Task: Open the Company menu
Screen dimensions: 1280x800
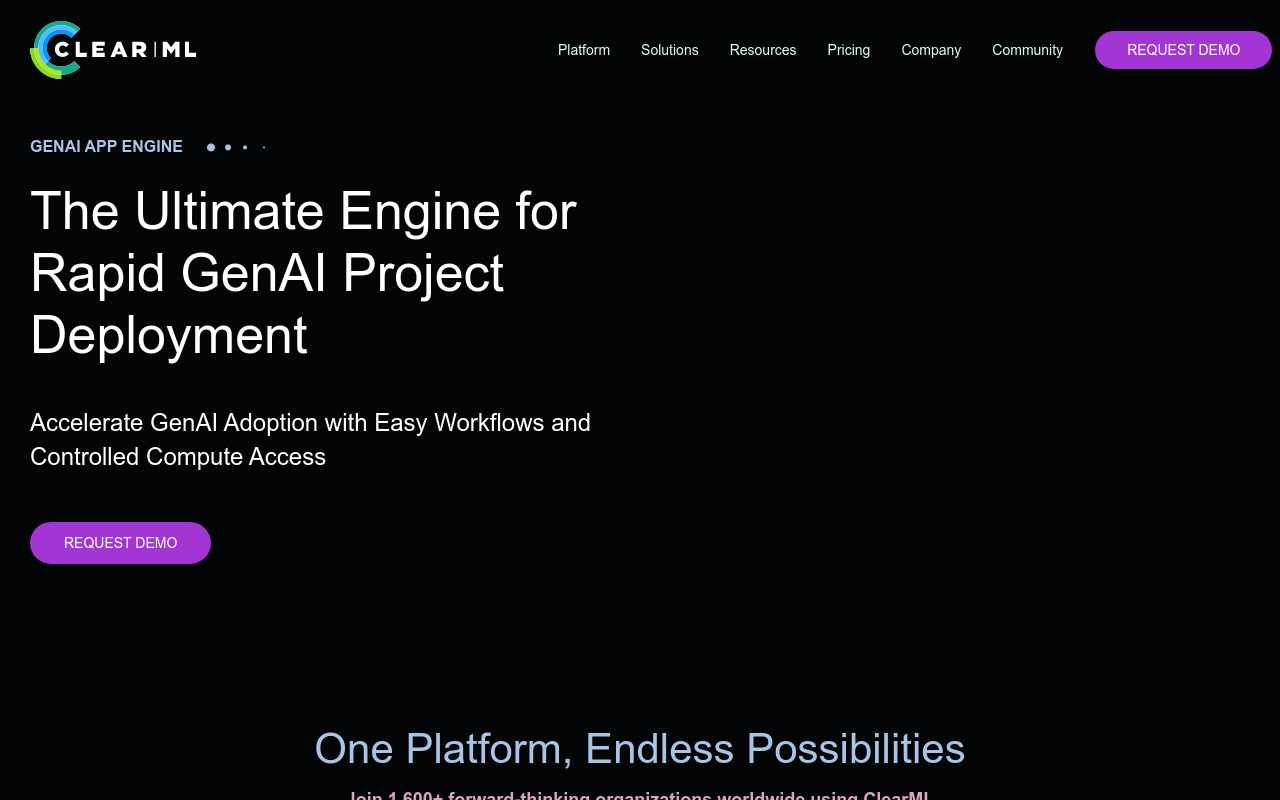Action: [x=931, y=50]
